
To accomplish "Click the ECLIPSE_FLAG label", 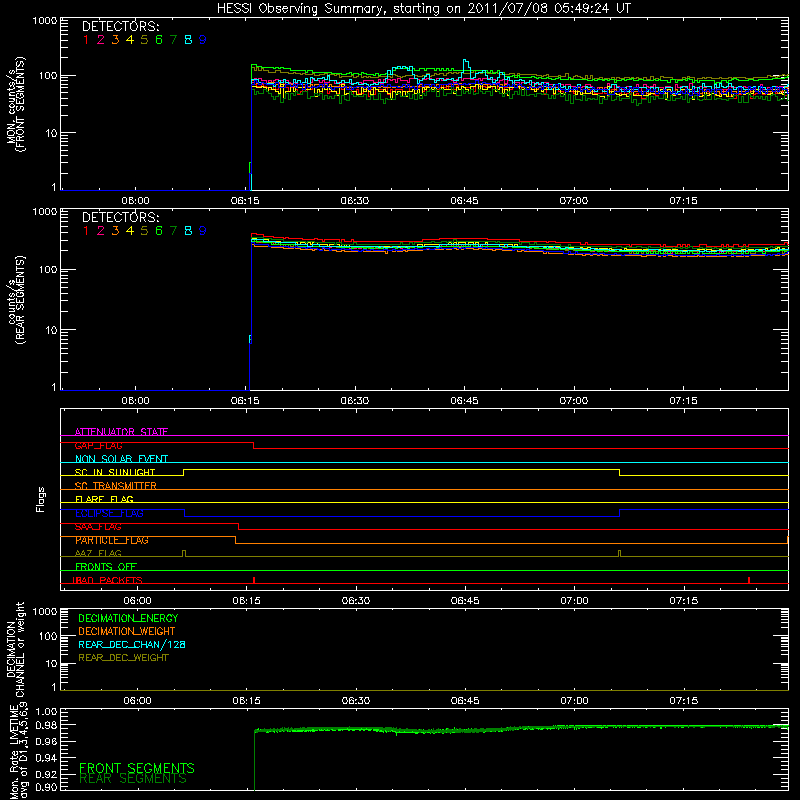I will click(x=109, y=513).
